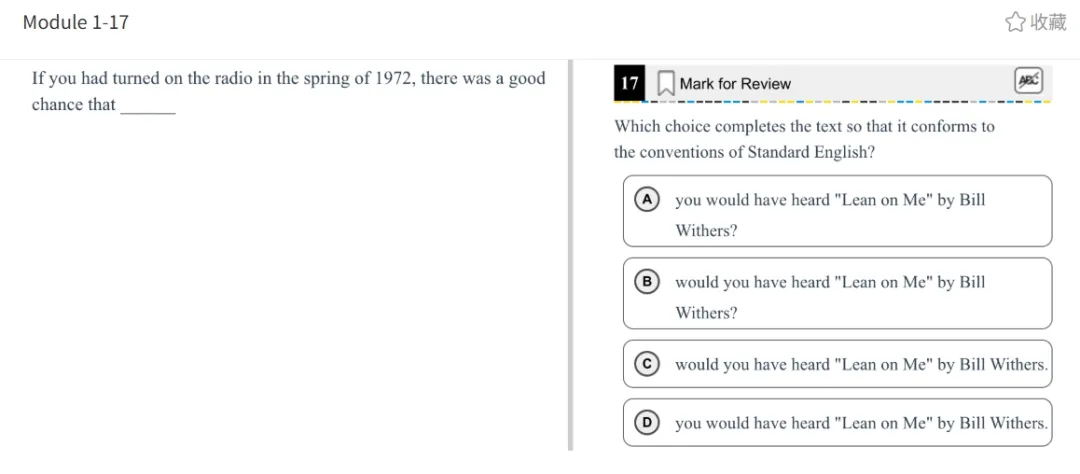Click the star favorite icon

click(1015, 22)
